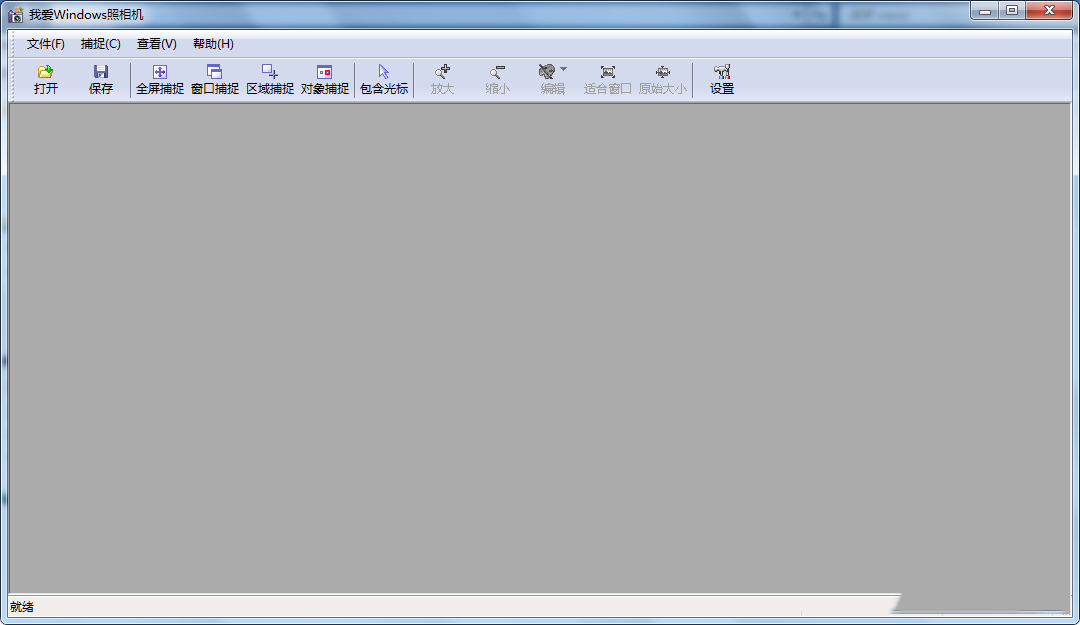Screen dimensions: 1080x625
Task: Click the 保存 save icon
Action: click(100, 80)
